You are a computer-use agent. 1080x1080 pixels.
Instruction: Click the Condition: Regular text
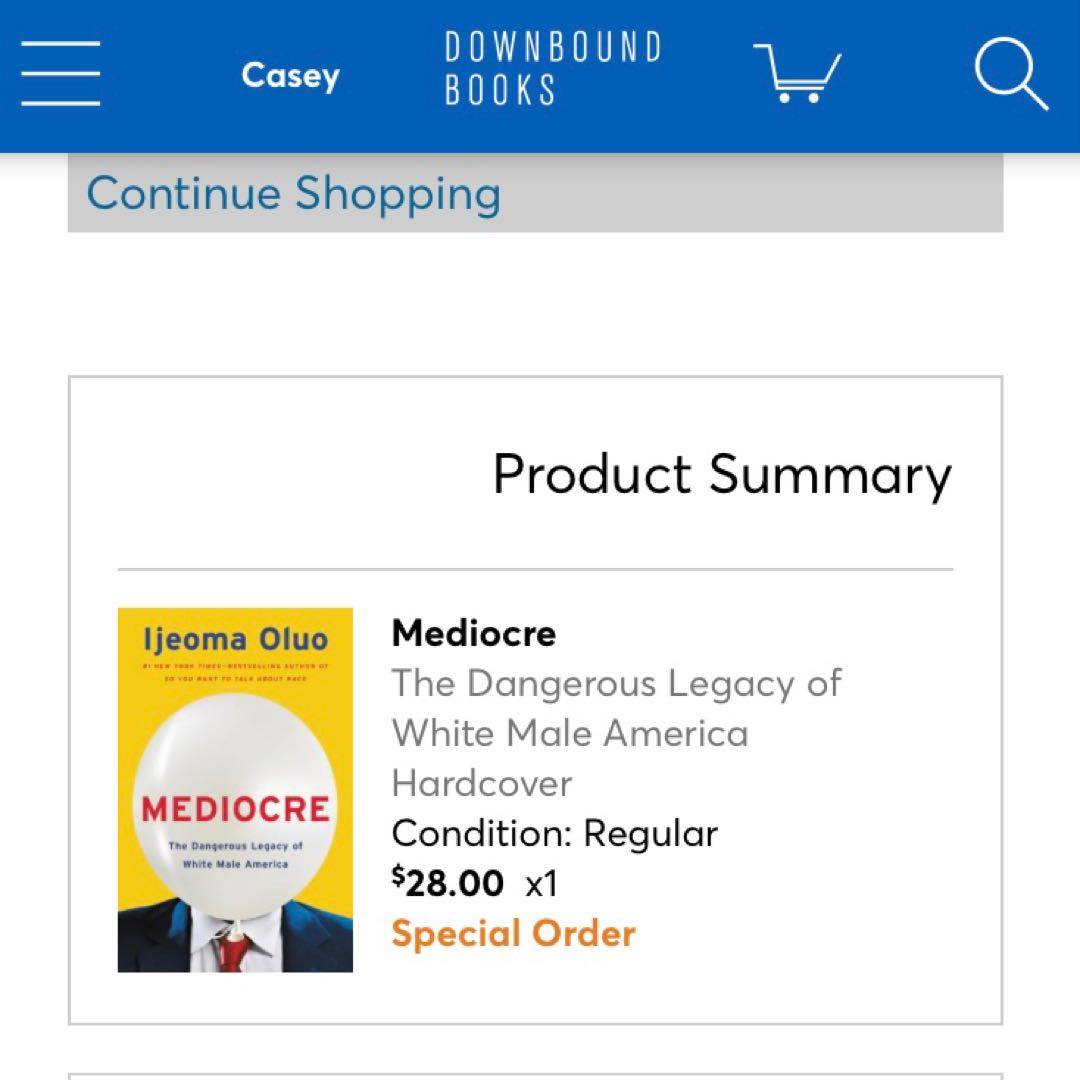554,833
